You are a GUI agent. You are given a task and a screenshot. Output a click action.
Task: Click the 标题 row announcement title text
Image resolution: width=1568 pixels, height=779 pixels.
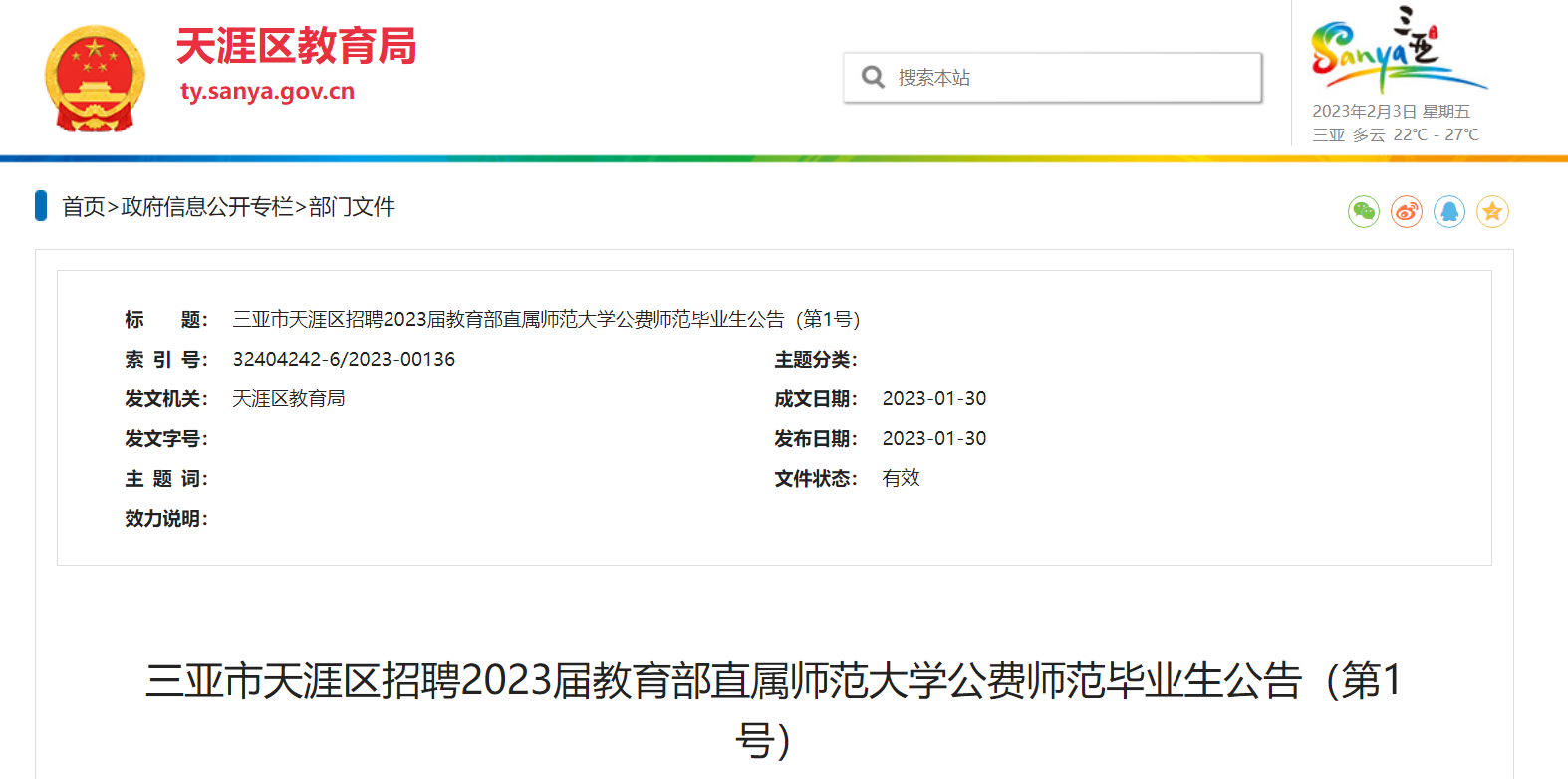pyautogui.click(x=546, y=319)
